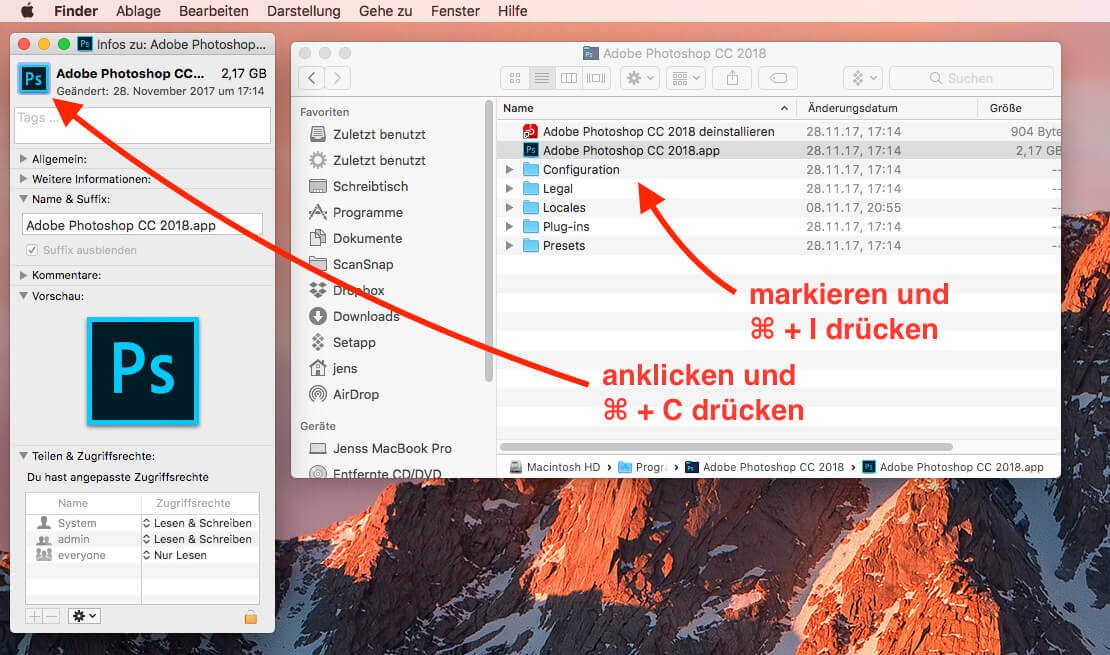Click the name field Adobe Photoshop CC 2018.app
This screenshot has height=655, width=1110.
click(142, 225)
